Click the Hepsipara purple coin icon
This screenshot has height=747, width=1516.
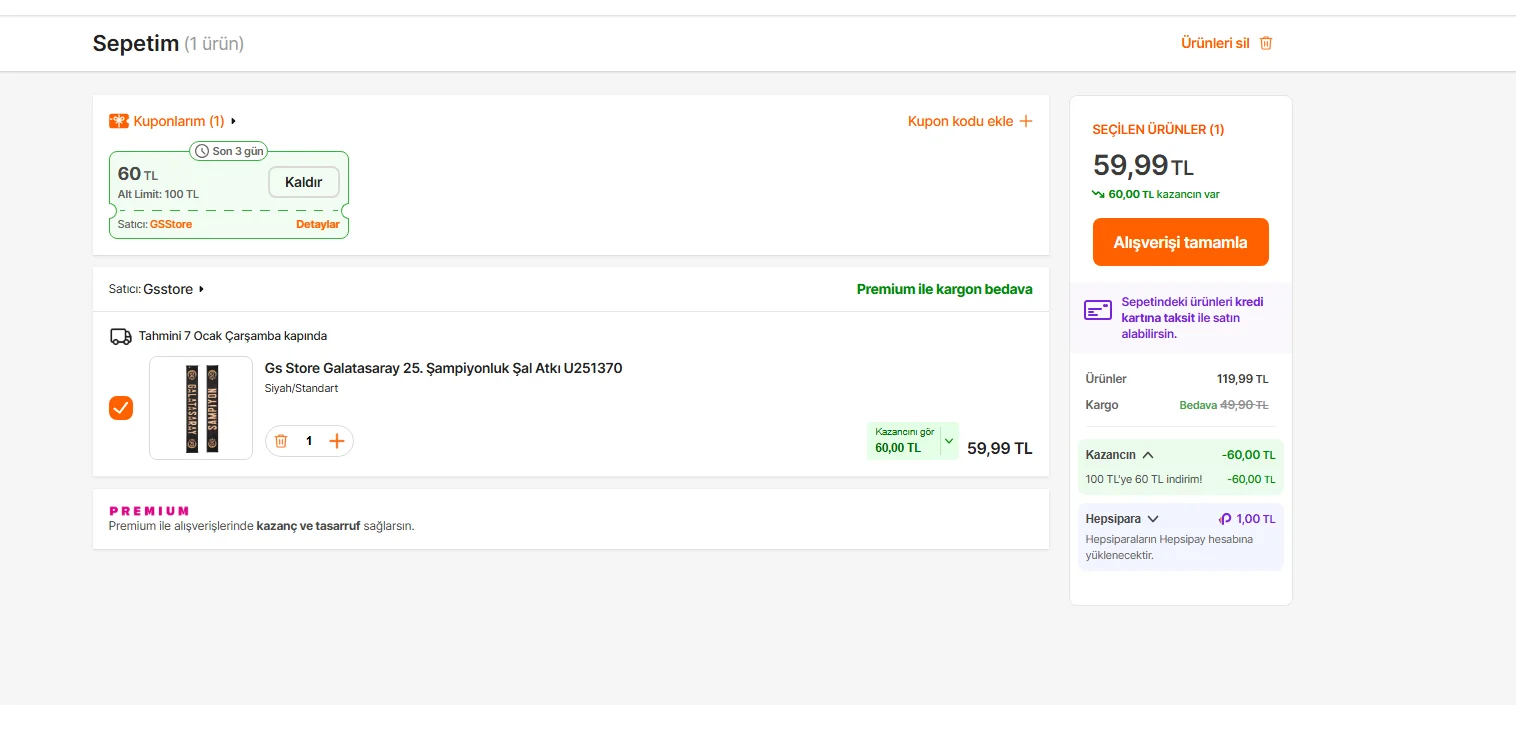(1225, 519)
